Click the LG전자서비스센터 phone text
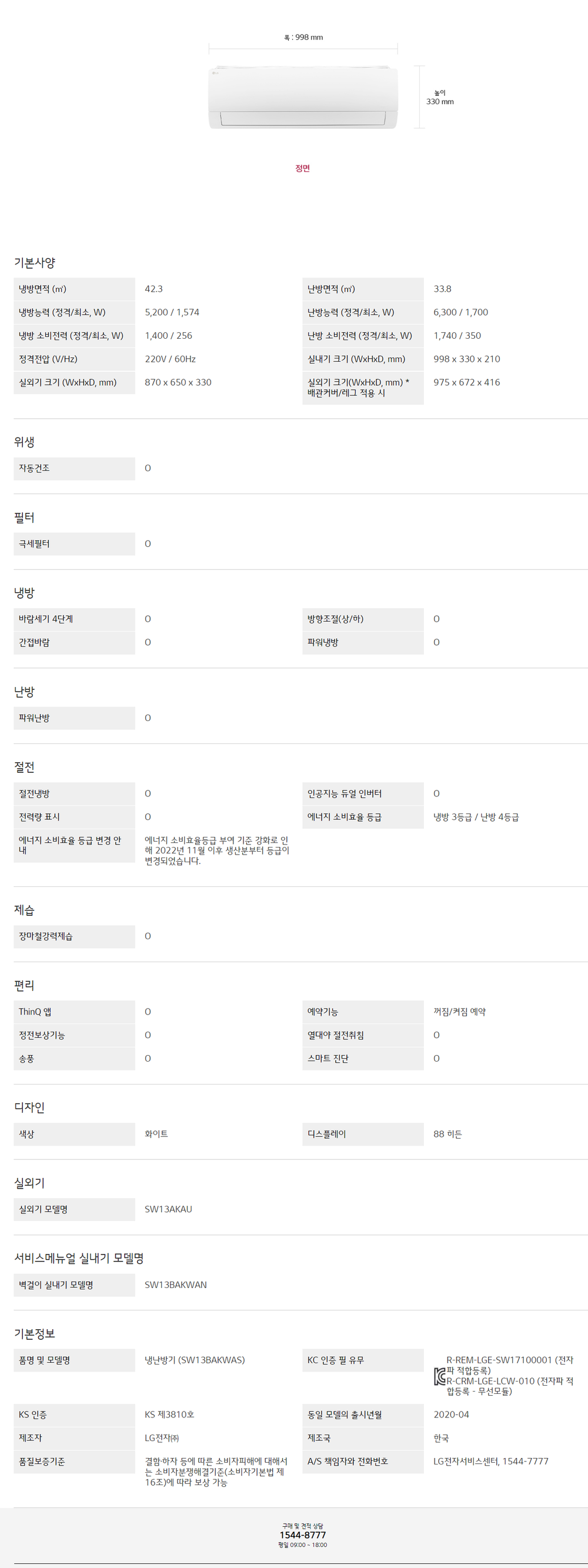Viewport: 588px width, 1568px height. (x=490, y=1462)
